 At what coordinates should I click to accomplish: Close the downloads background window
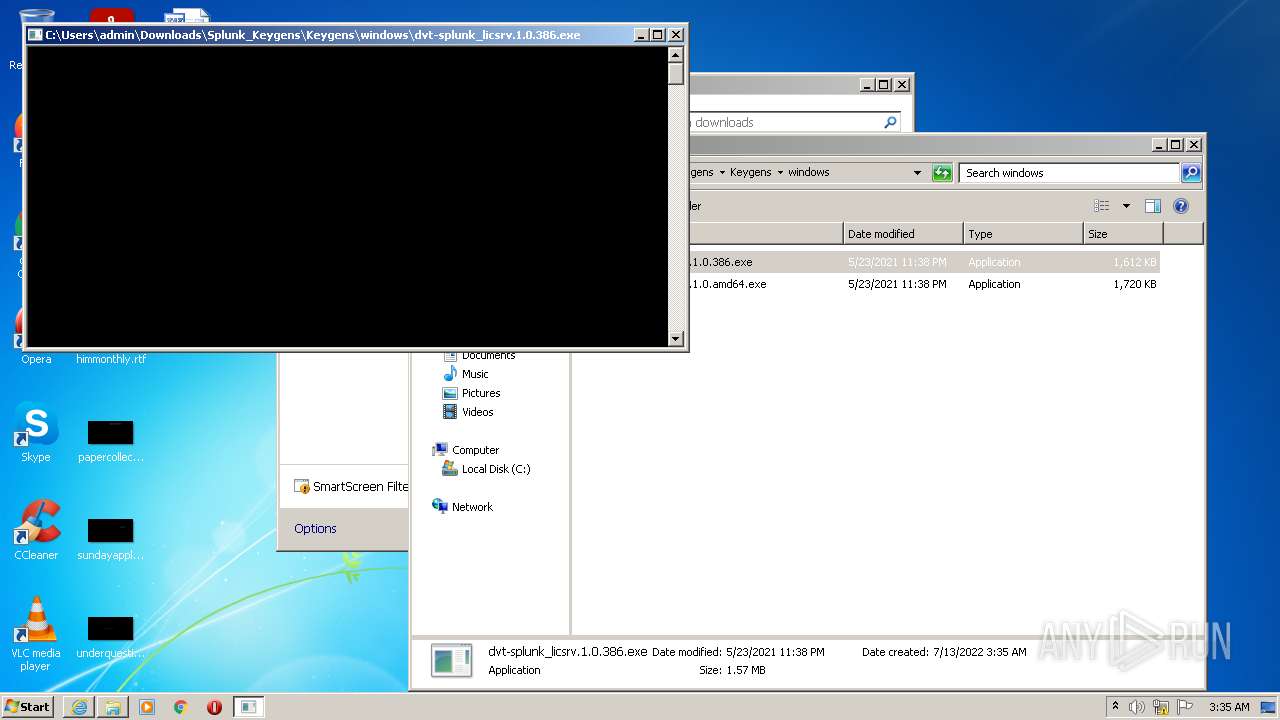coord(902,85)
